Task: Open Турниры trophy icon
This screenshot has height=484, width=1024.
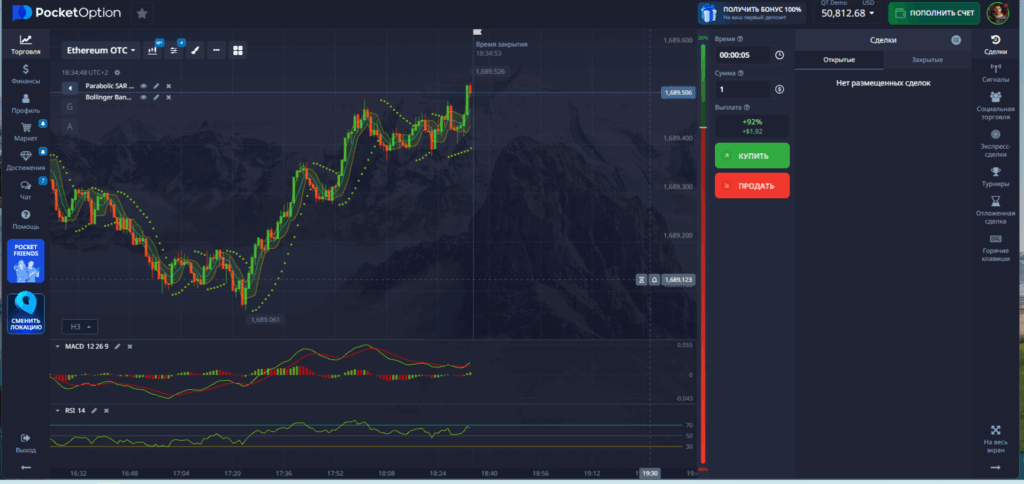Action: (x=995, y=177)
